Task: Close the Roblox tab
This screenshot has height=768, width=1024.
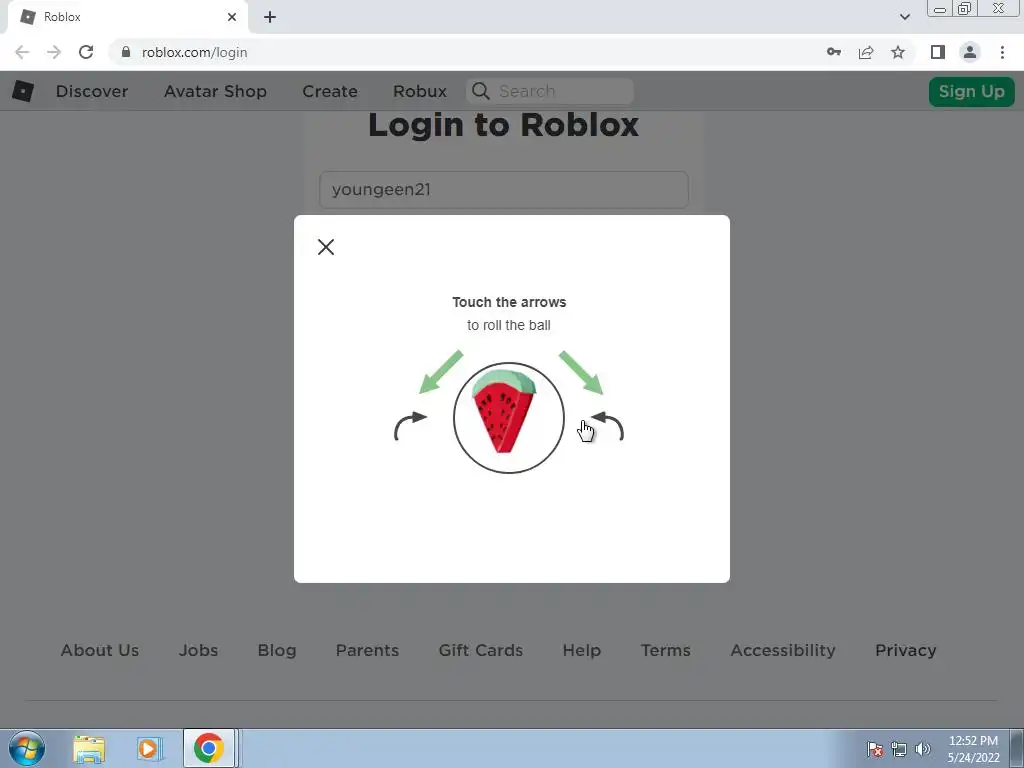Action: [x=232, y=17]
